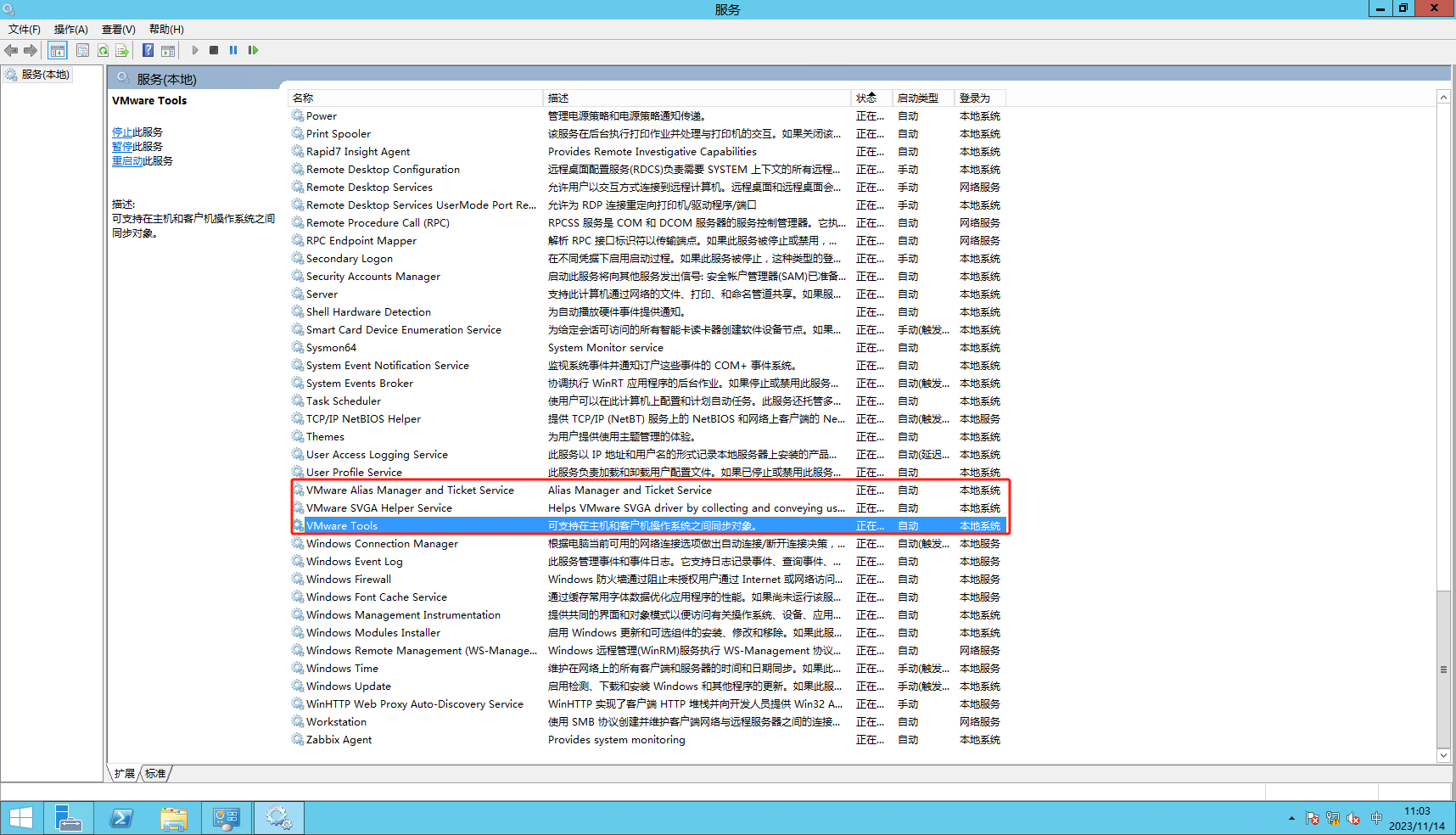Click the vertical scrollbar up arrow
The width and height of the screenshot is (1456, 835).
[1443, 98]
